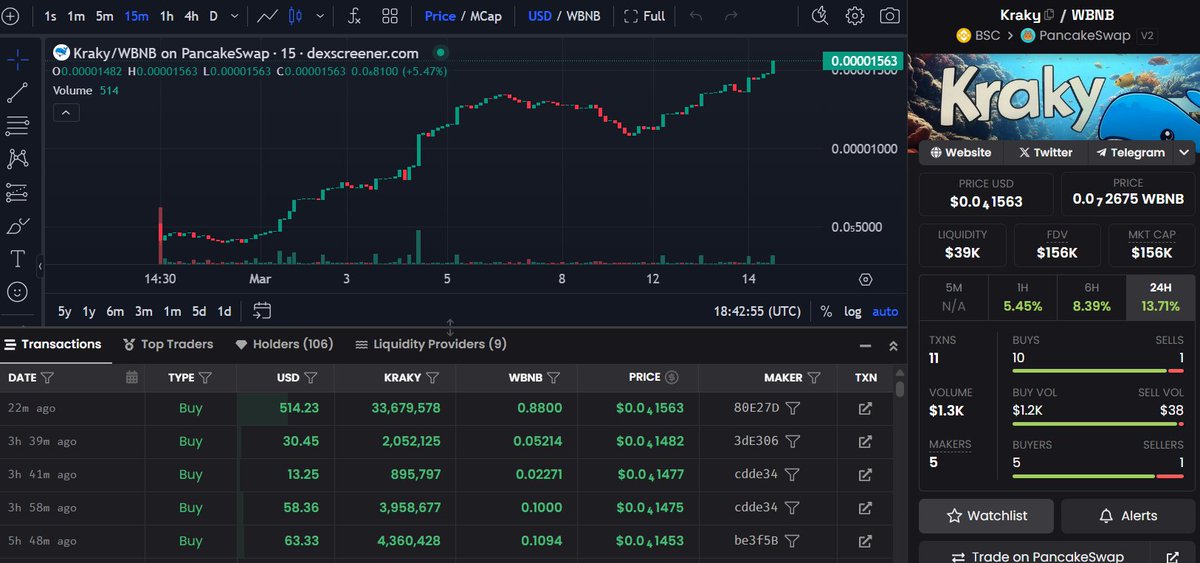Open the Kraky Website link
The height and width of the screenshot is (563, 1200).
point(961,153)
